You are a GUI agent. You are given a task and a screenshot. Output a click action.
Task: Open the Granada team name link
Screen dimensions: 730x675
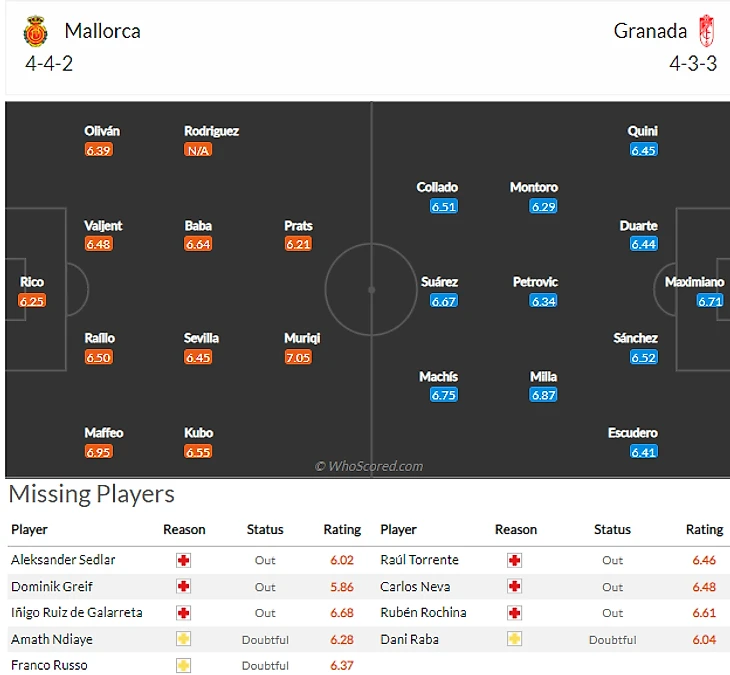[650, 31]
